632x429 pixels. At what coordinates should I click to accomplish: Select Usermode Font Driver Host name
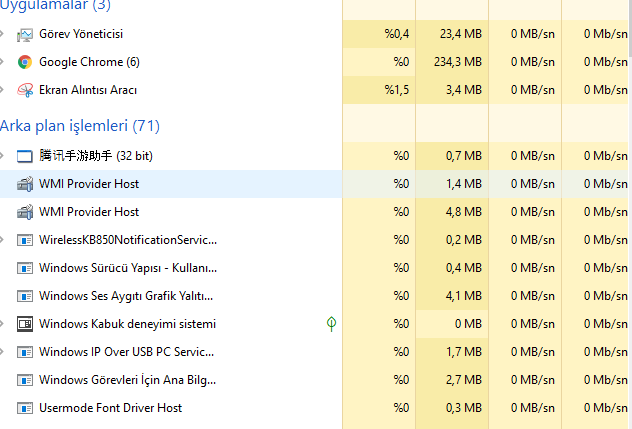pos(110,408)
